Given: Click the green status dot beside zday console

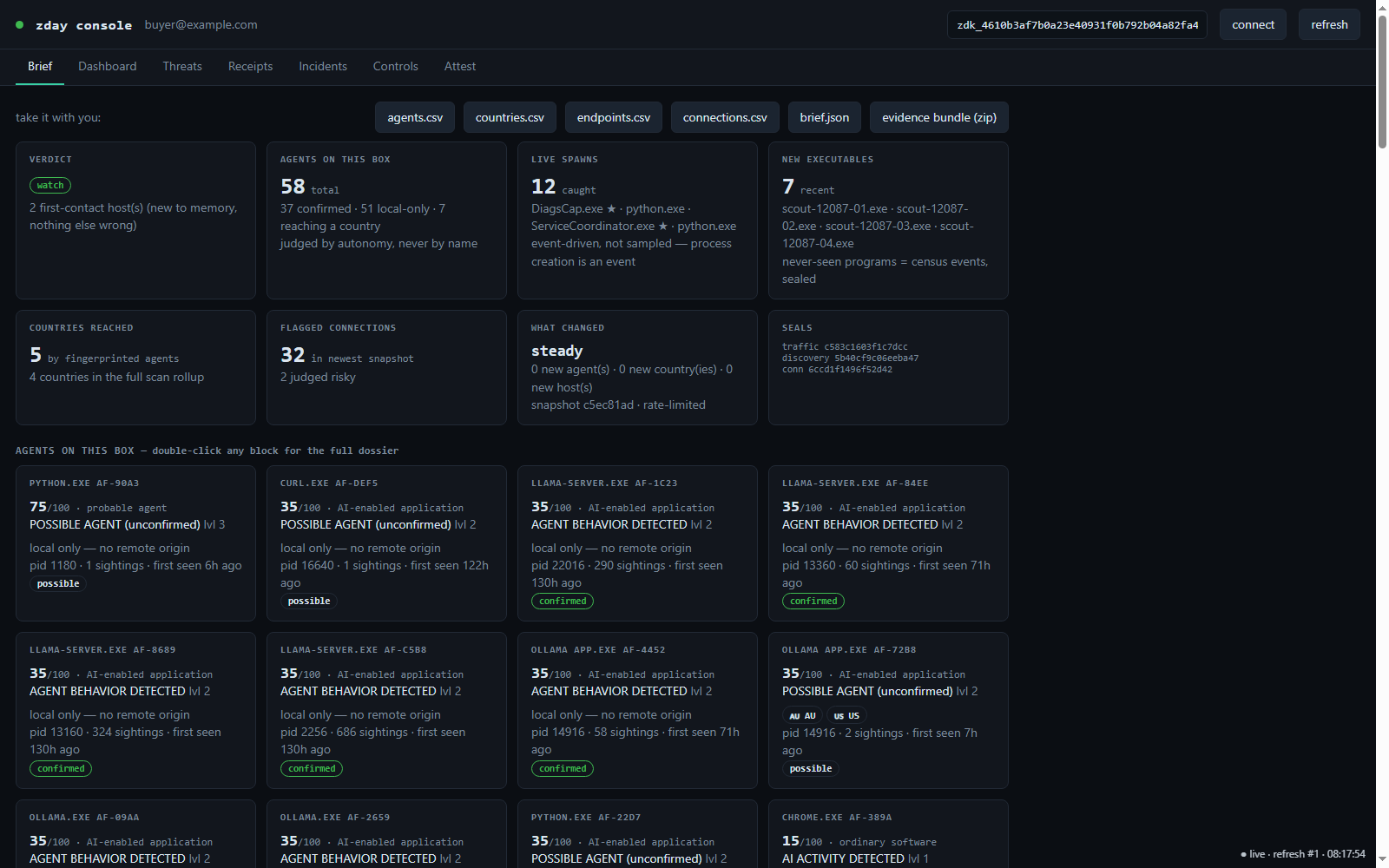Looking at the screenshot, I should pyautogui.click(x=20, y=25).
